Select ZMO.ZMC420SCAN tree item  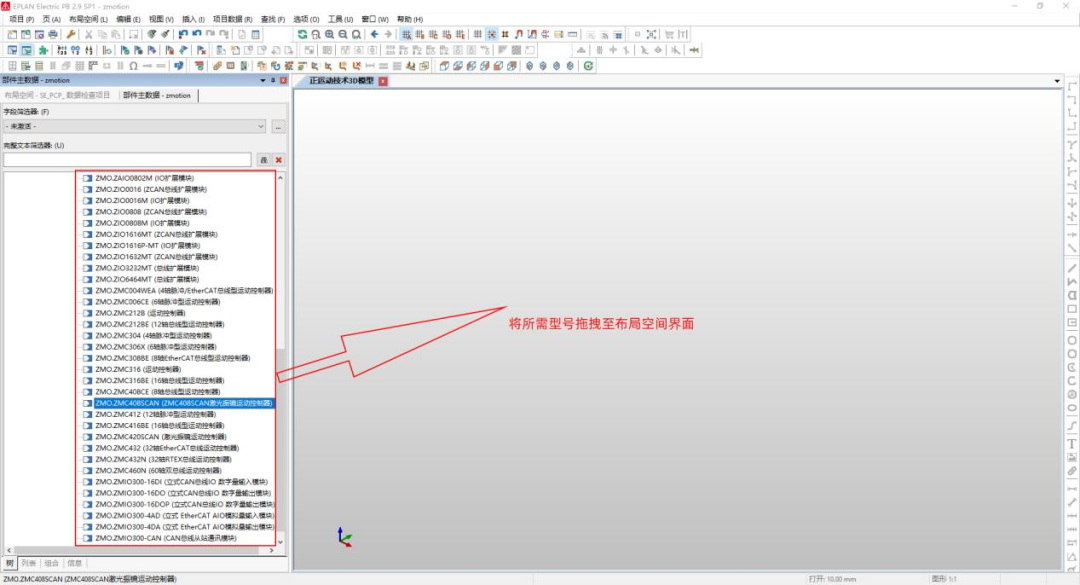coord(160,437)
